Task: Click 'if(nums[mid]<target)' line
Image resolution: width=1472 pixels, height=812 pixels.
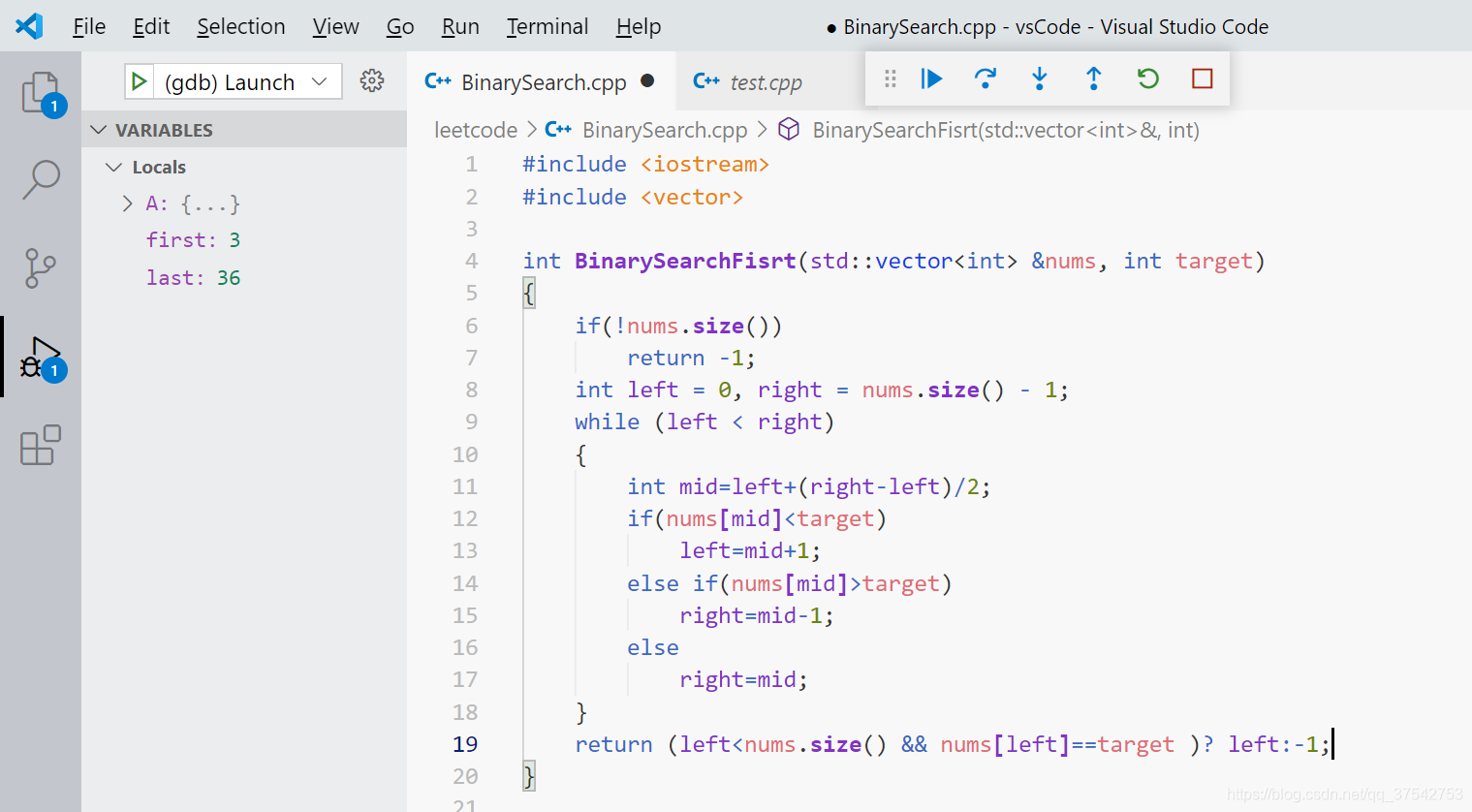Action: [x=757, y=518]
